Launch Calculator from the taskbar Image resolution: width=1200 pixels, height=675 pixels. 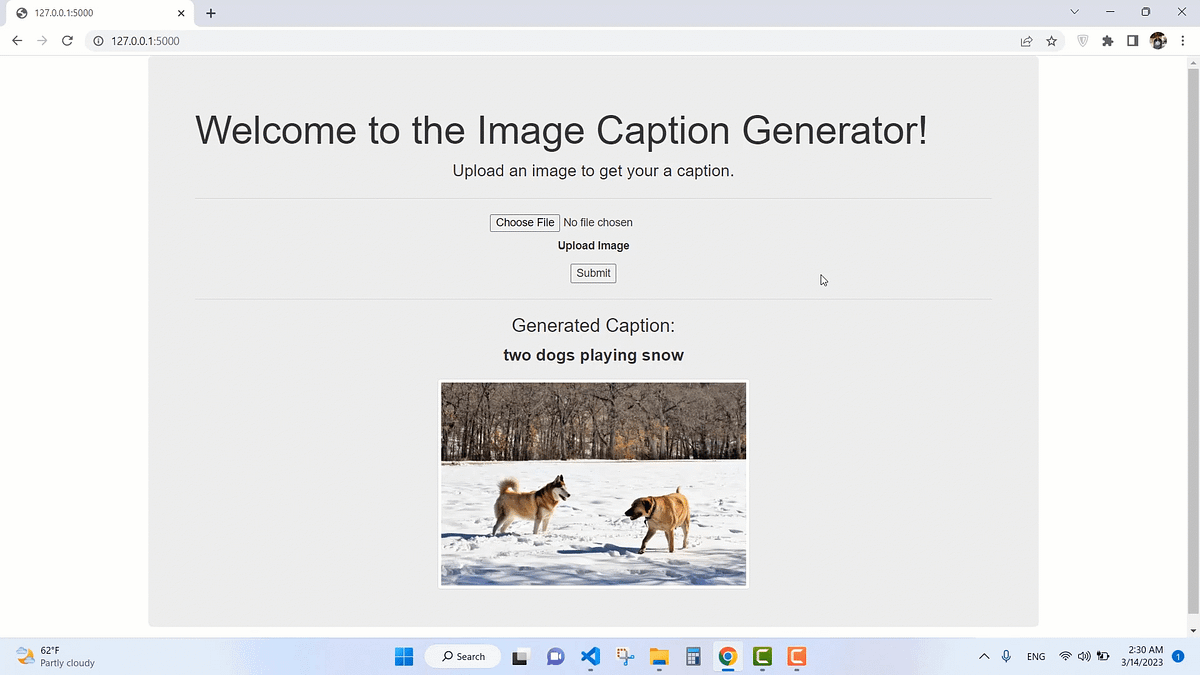pyautogui.click(x=693, y=657)
